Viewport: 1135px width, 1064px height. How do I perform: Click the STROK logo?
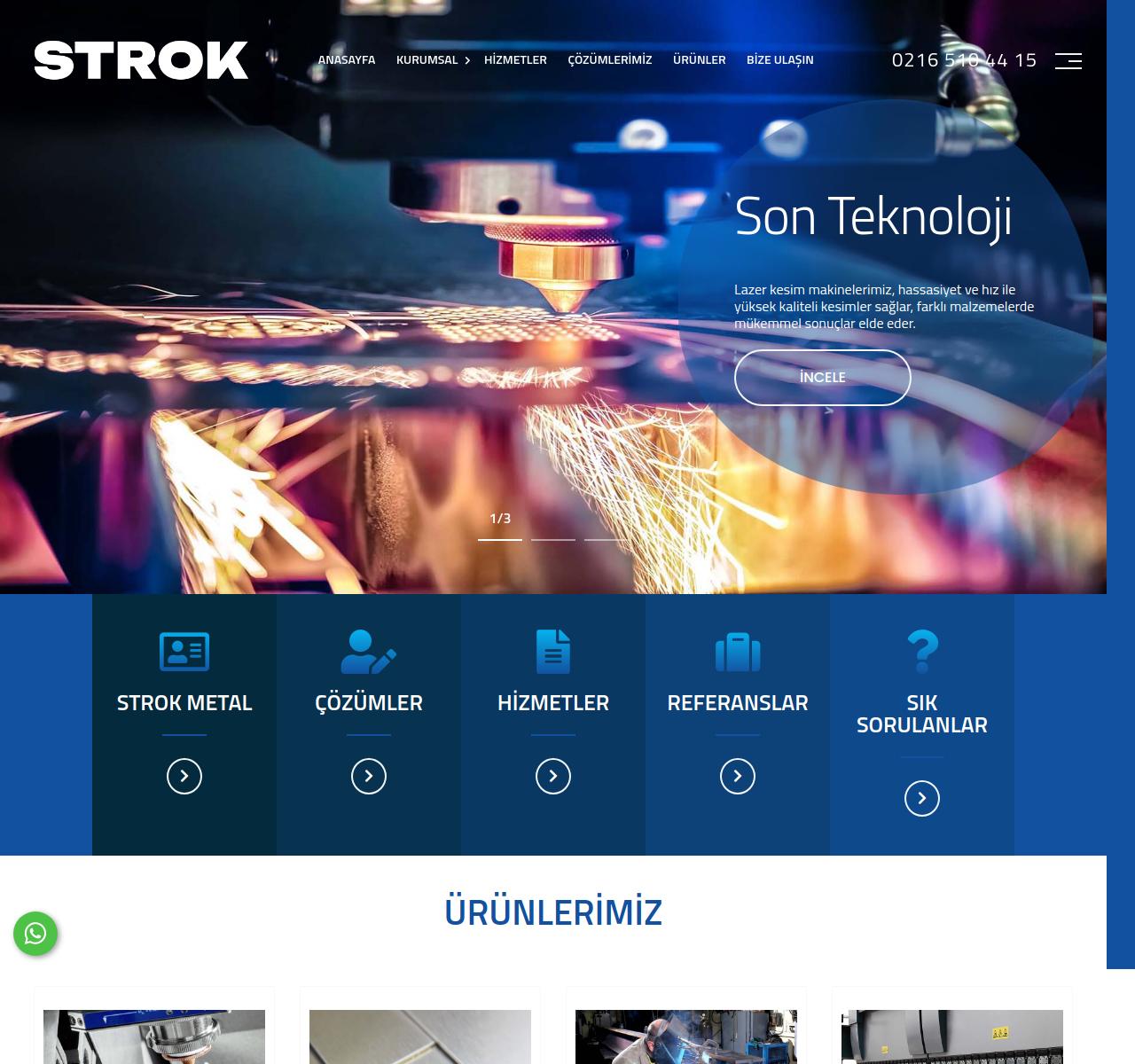click(141, 60)
